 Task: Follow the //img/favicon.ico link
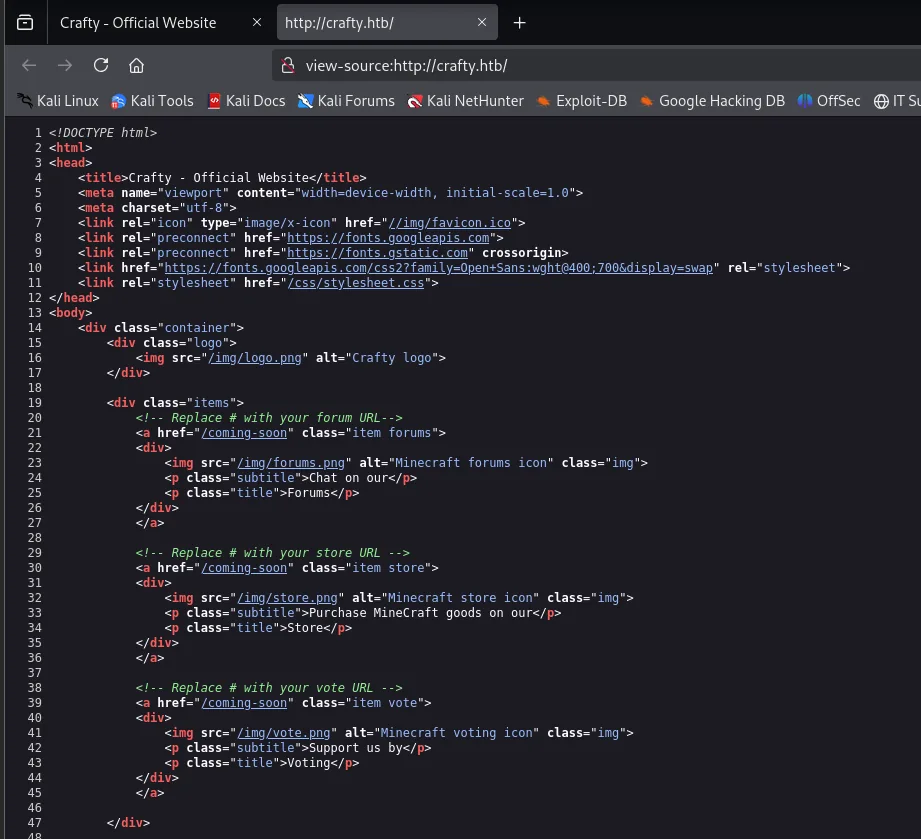coord(450,223)
